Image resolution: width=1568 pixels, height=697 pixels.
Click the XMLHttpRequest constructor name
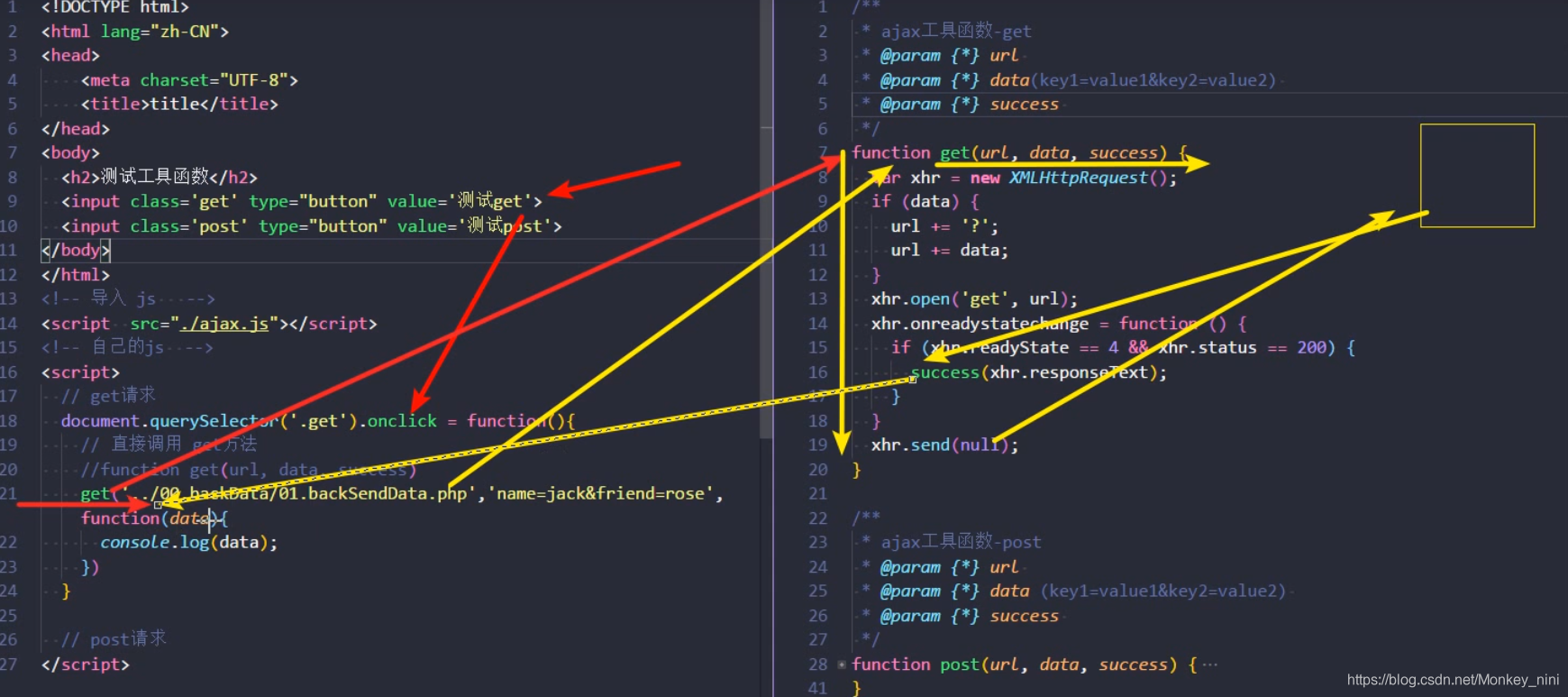tap(1079, 178)
